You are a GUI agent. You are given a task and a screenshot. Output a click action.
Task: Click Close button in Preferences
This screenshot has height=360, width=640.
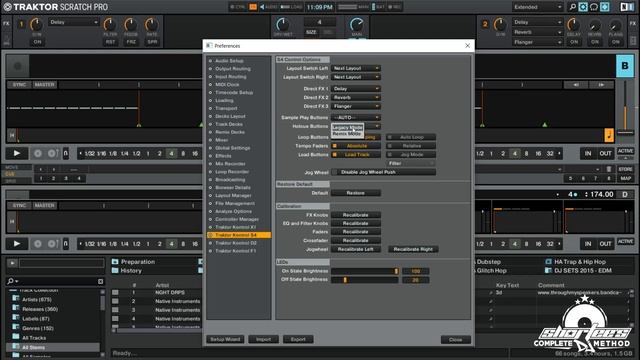[x=456, y=340]
